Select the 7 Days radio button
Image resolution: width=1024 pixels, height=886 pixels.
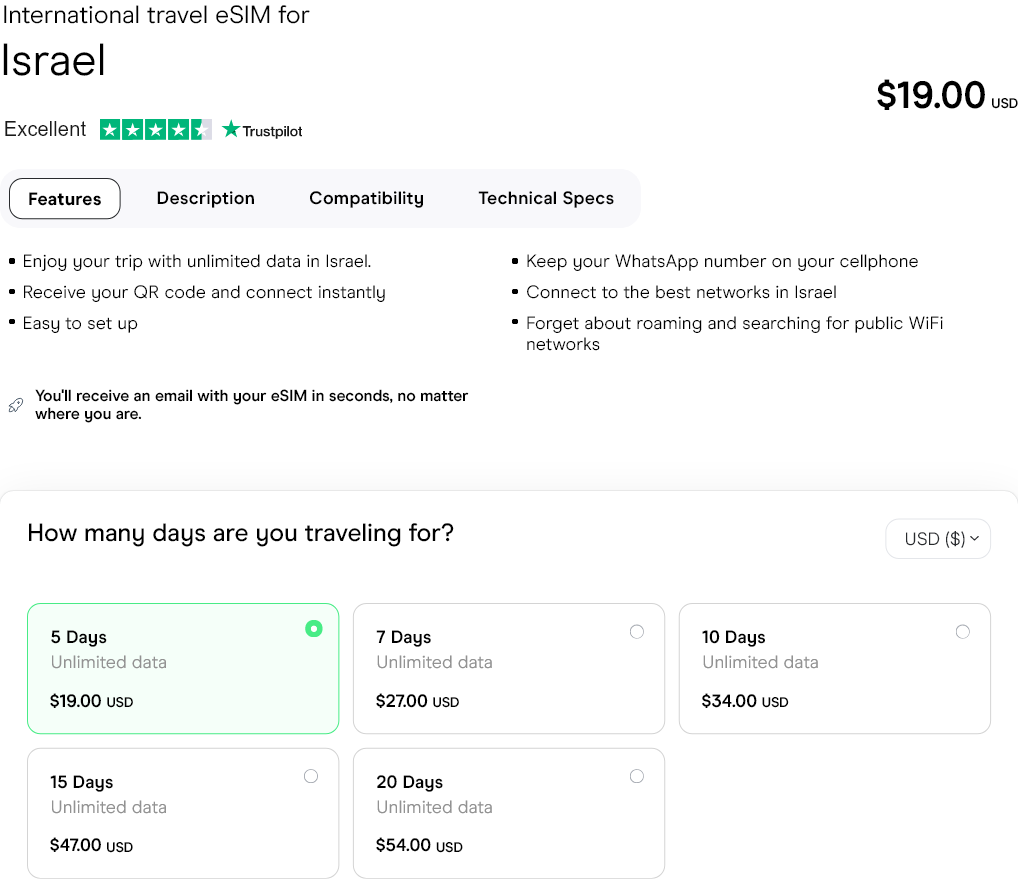[x=637, y=631]
